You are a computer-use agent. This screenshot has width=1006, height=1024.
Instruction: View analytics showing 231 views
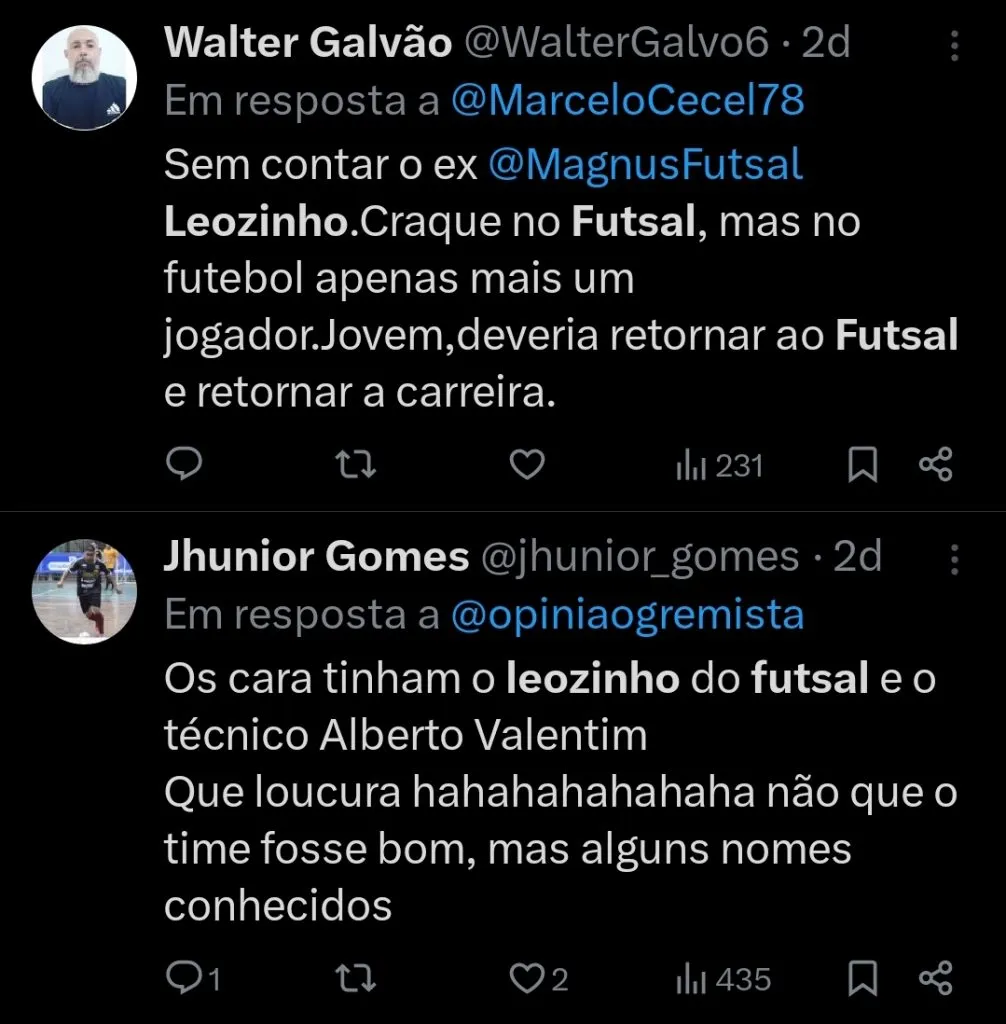pos(719,465)
